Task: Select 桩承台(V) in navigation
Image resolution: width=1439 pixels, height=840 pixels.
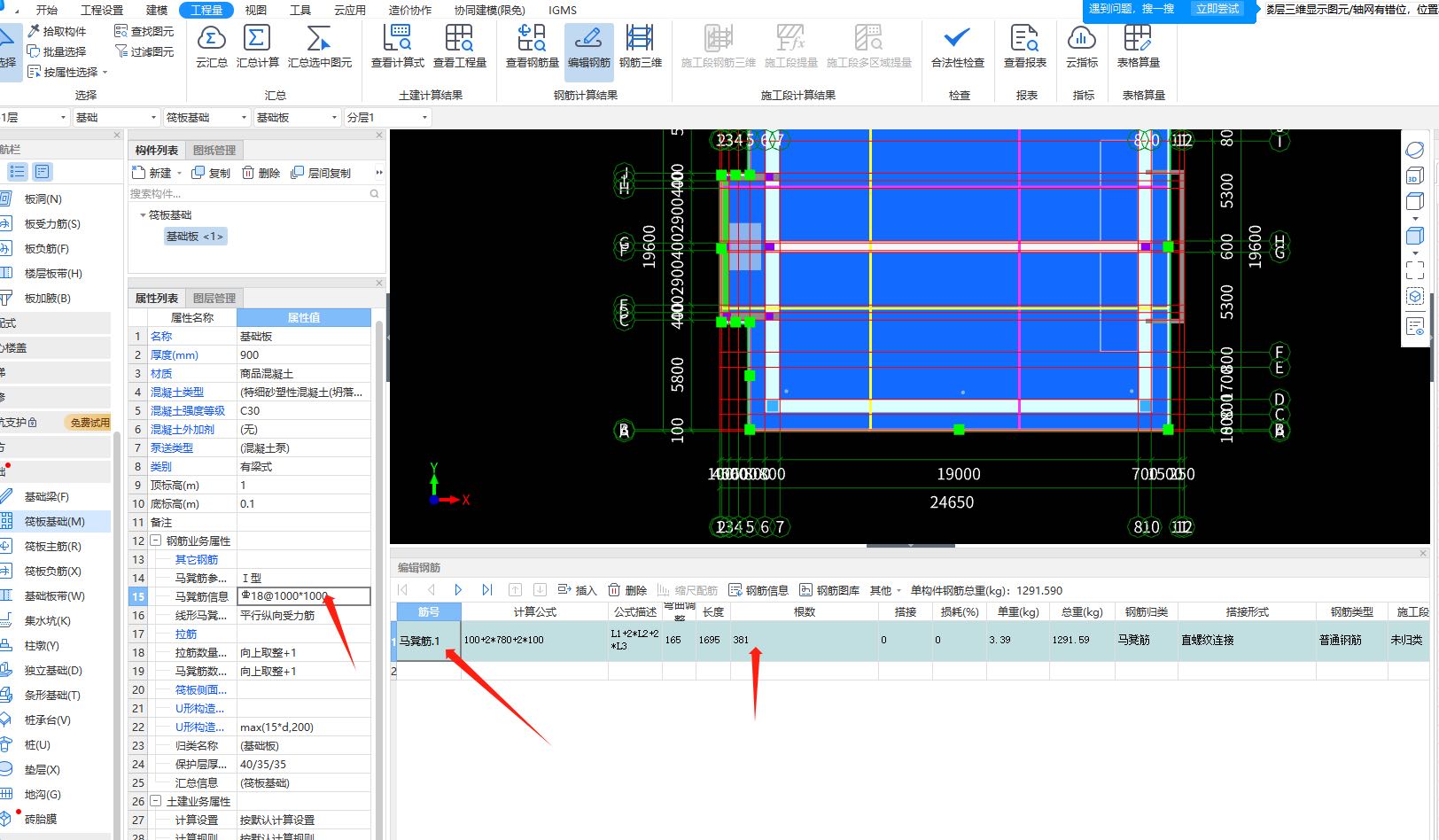Action: 47,720
